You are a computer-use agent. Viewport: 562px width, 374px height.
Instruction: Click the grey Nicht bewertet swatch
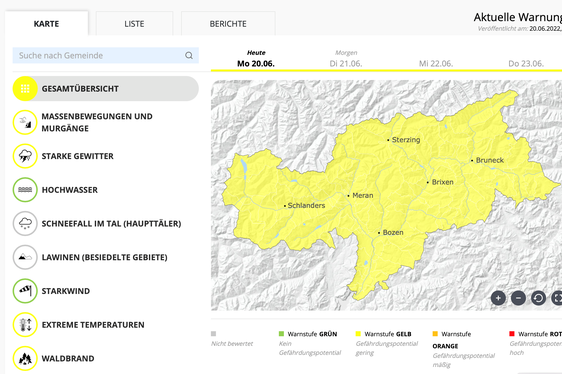click(214, 334)
